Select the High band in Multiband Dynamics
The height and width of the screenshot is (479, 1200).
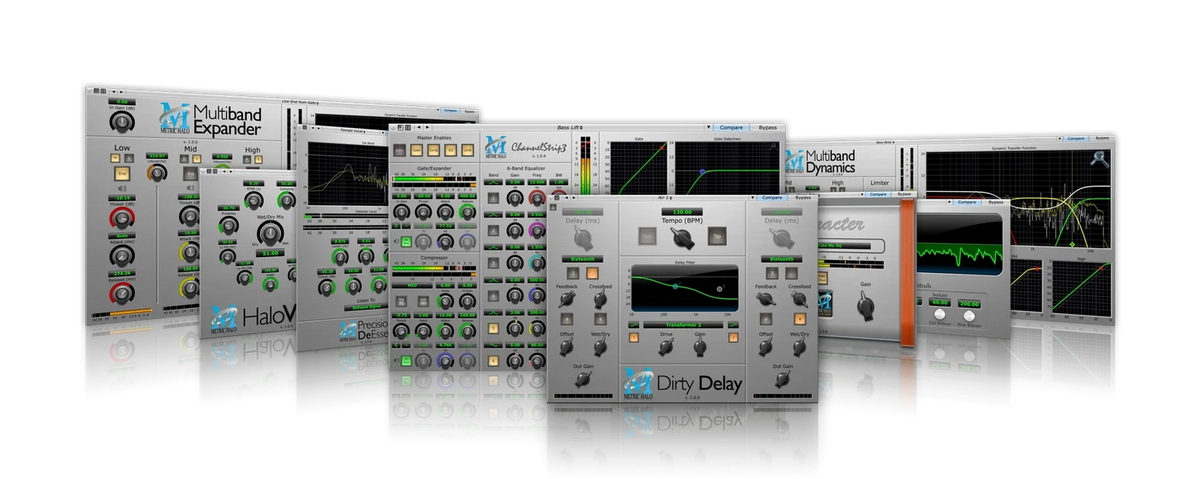pyautogui.click(x=838, y=183)
